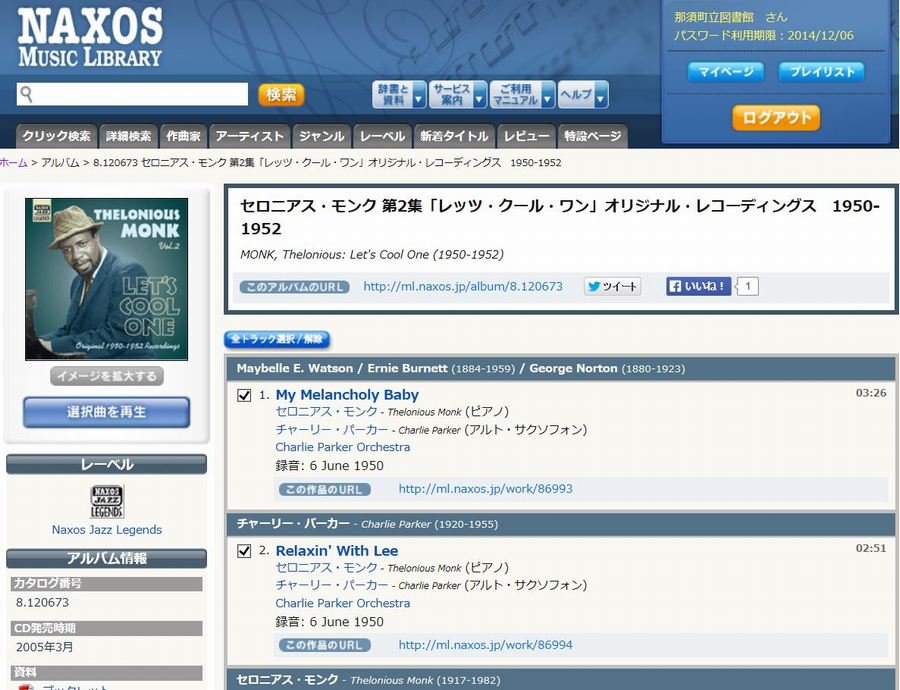
Task: Click the ログアウト button
Action: [x=776, y=118]
